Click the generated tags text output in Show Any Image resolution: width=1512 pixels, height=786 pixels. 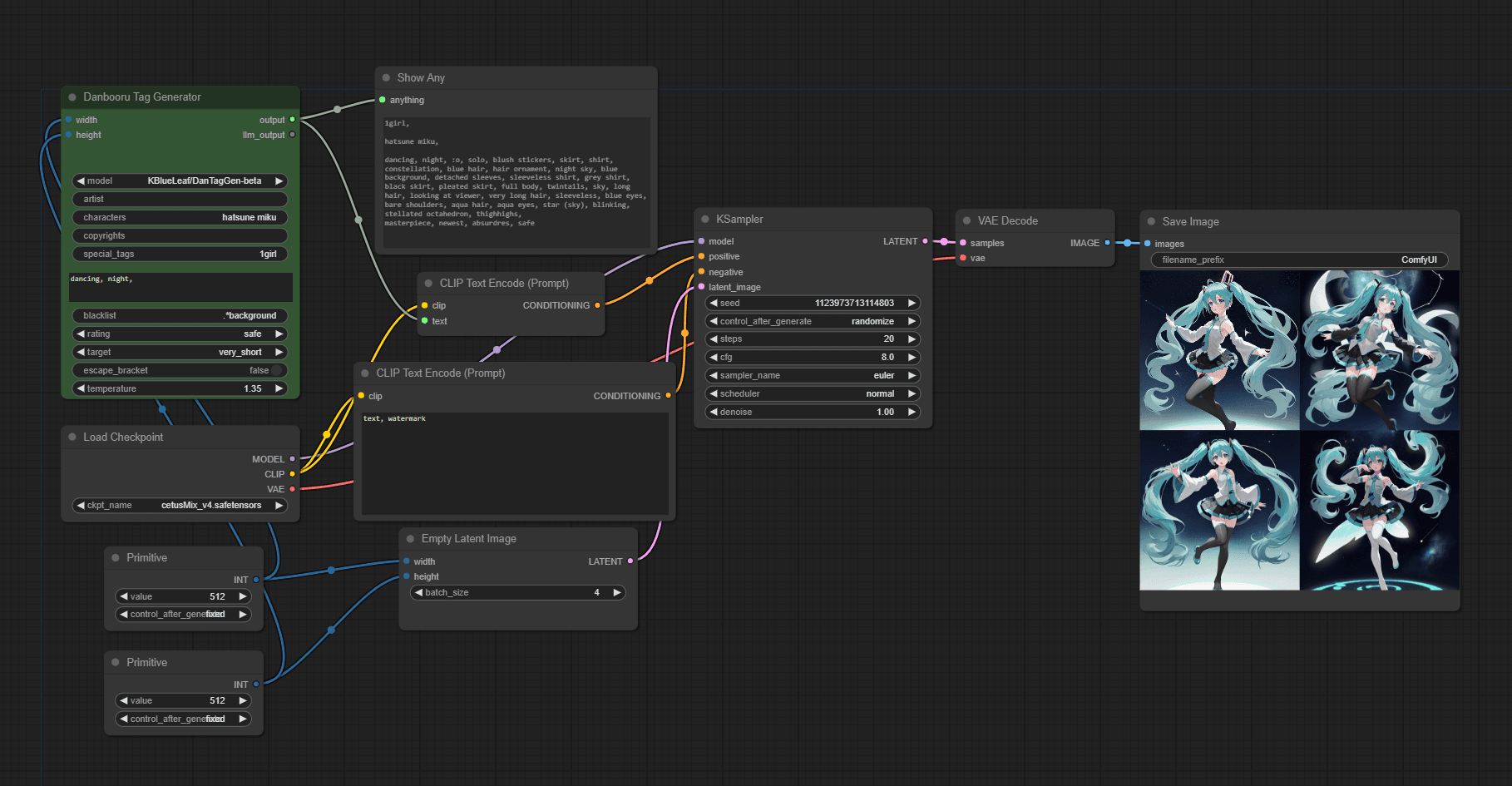pos(516,181)
